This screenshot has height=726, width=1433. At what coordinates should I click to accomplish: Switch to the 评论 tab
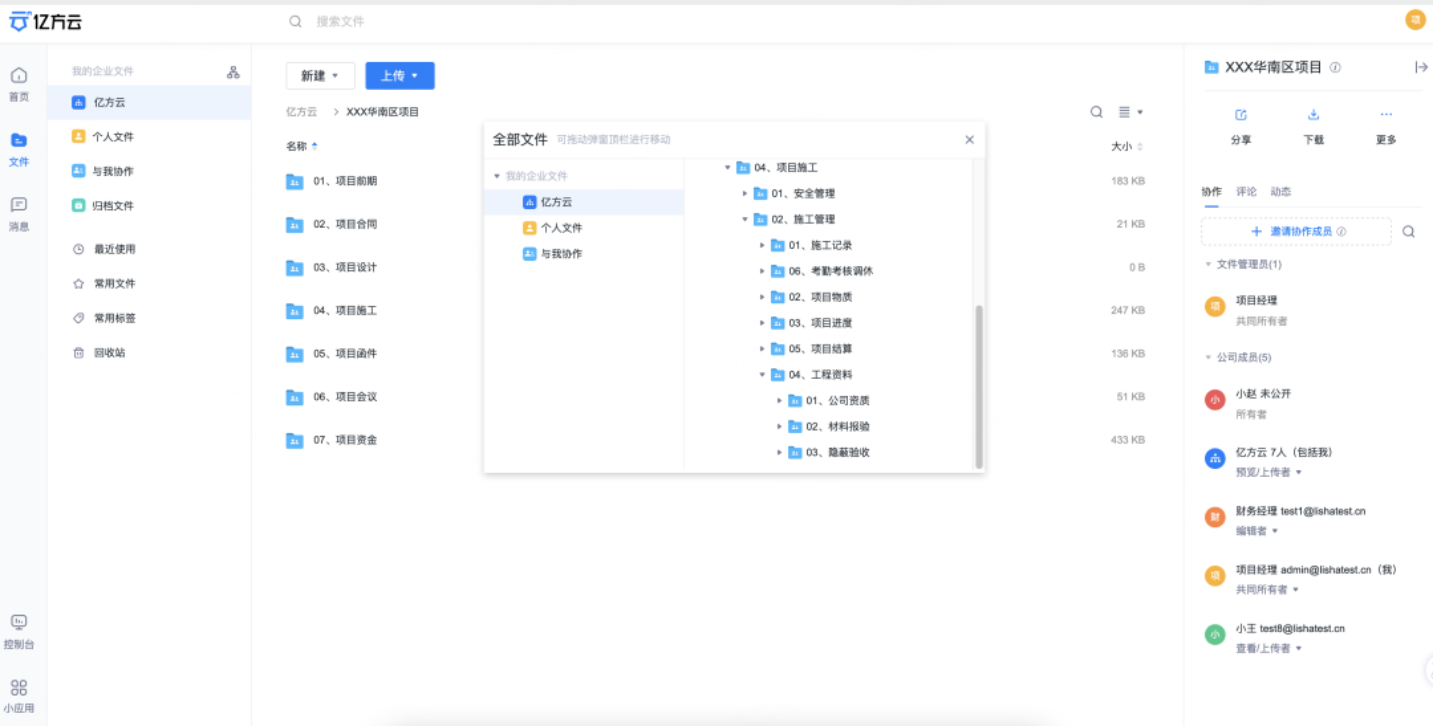click(x=1246, y=191)
